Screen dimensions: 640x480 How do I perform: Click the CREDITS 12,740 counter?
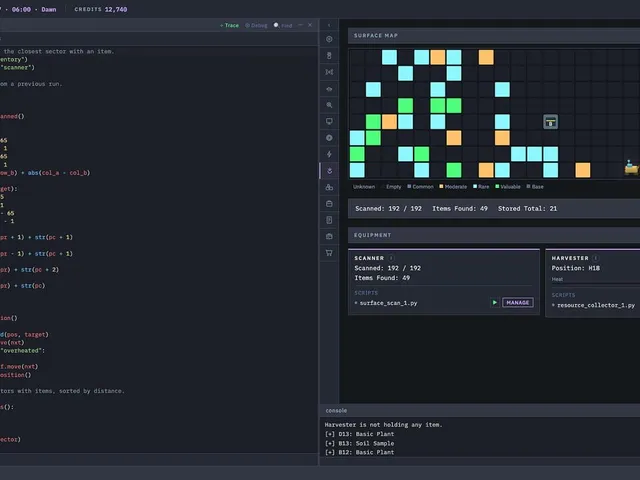coord(100,9)
